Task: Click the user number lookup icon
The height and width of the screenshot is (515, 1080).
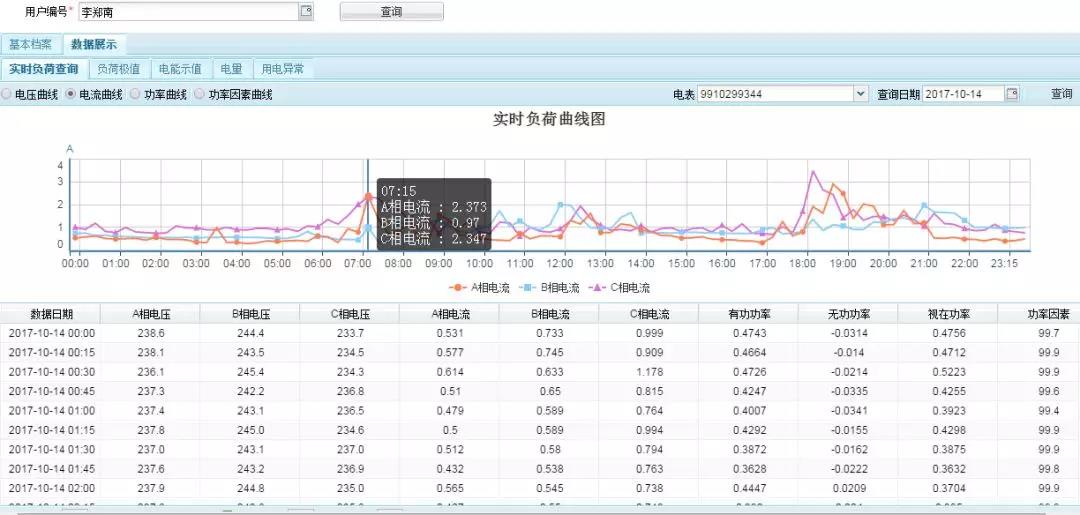Action: tap(306, 12)
